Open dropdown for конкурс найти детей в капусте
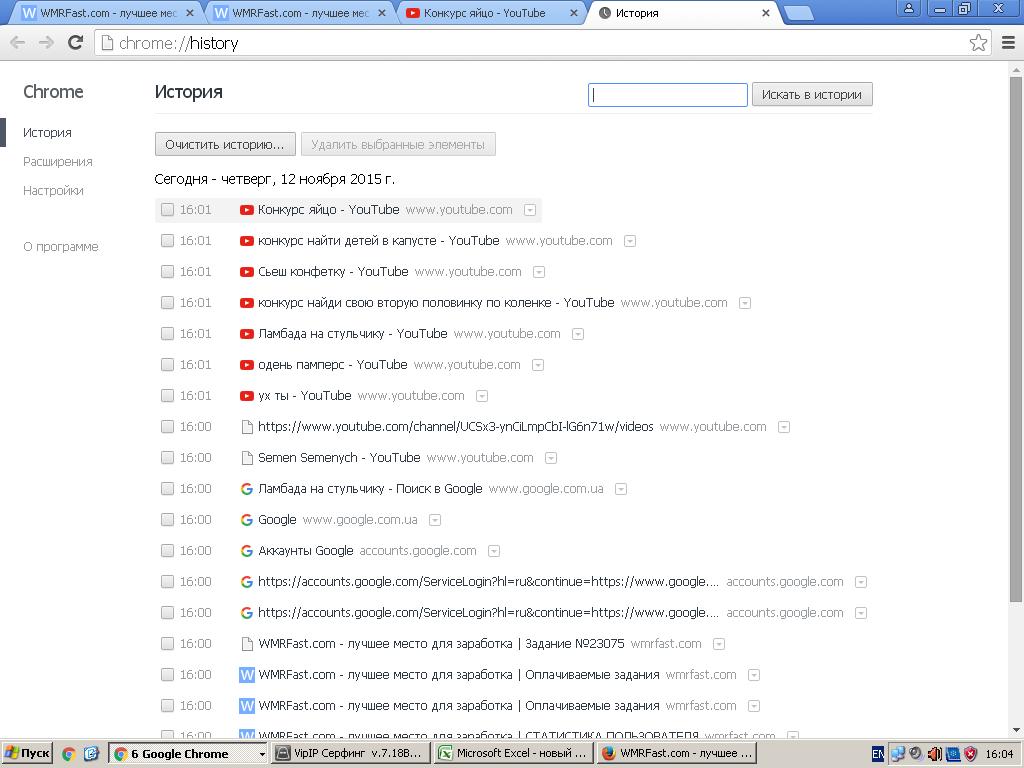This screenshot has width=1024, height=768. click(x=630, y=242)
